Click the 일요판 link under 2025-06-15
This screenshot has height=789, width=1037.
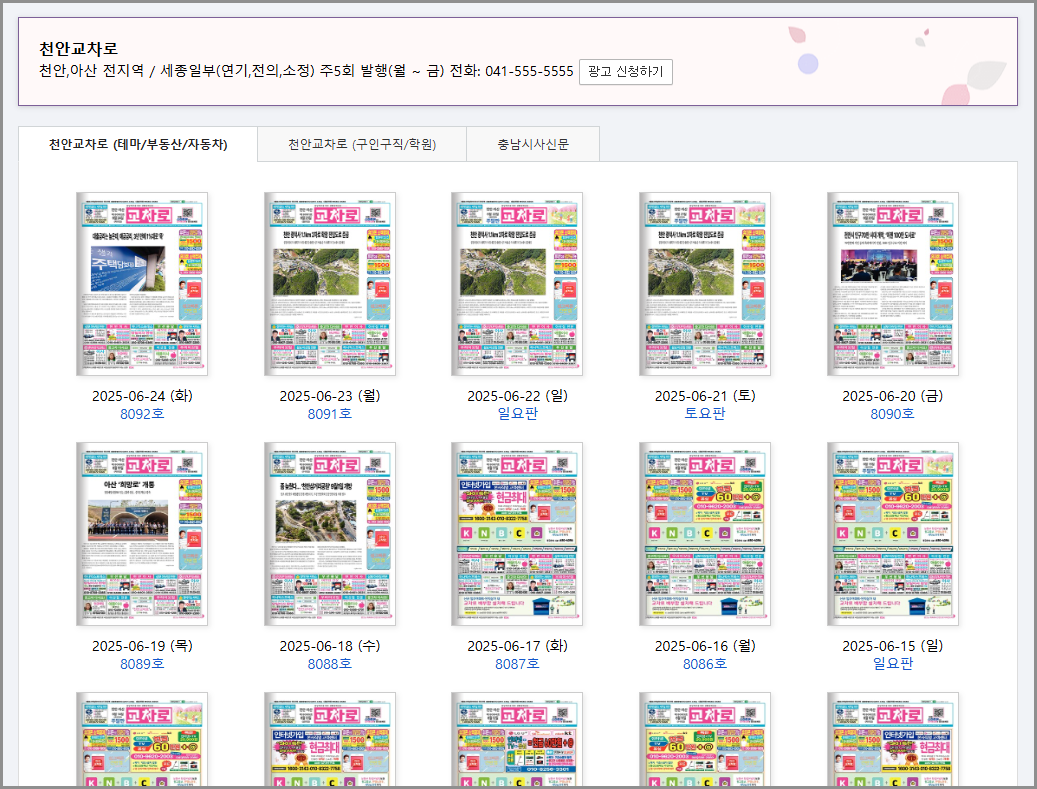[x=892, y=664]
